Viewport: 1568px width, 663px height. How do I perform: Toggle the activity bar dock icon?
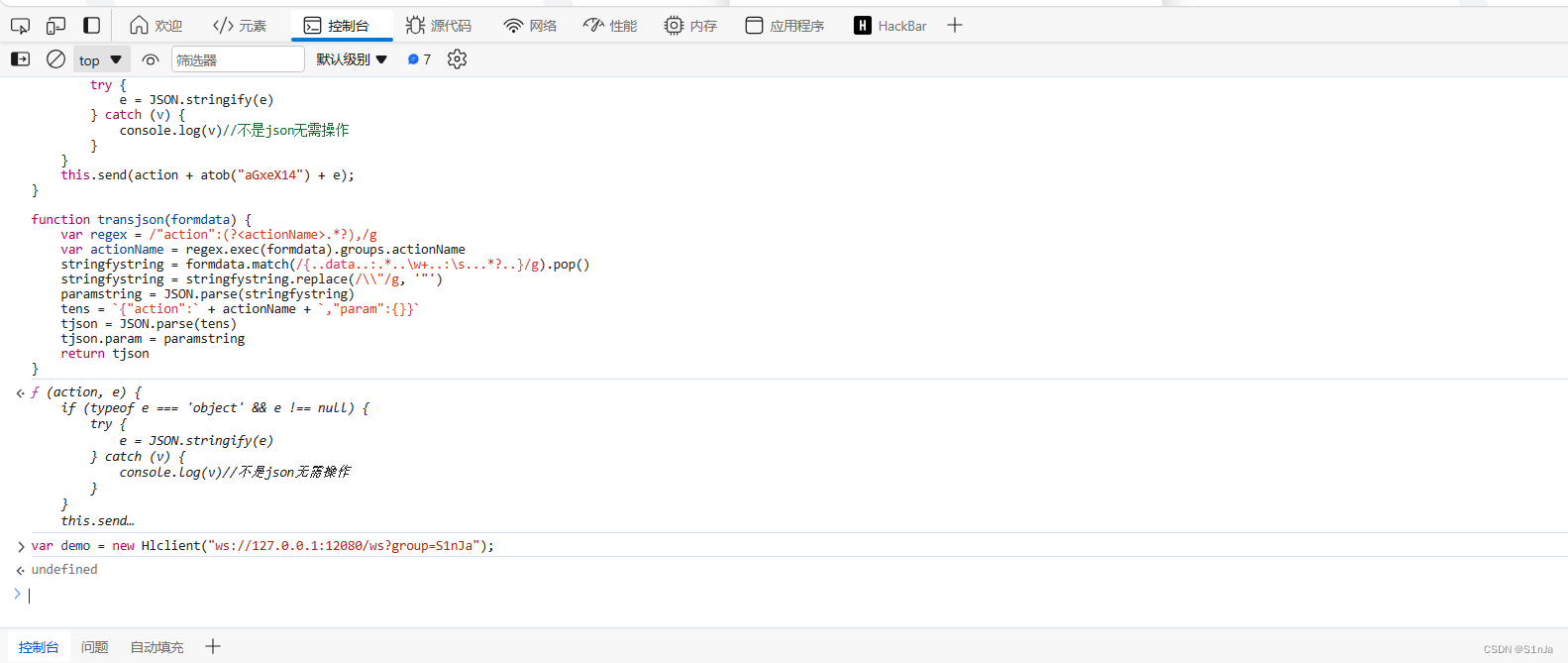tap(91, 26)
